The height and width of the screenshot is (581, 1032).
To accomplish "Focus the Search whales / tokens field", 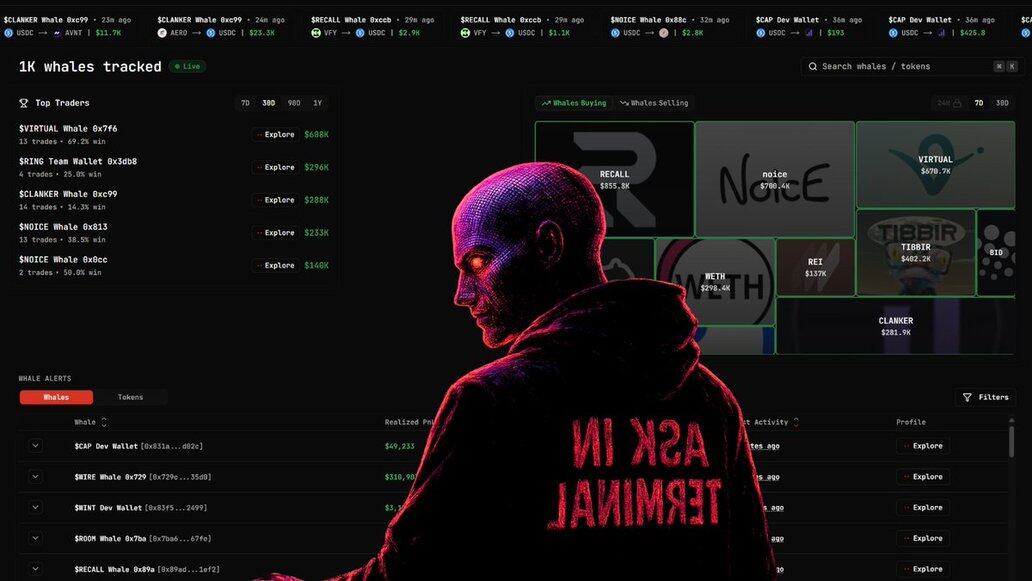I will (x=900, y=67).
